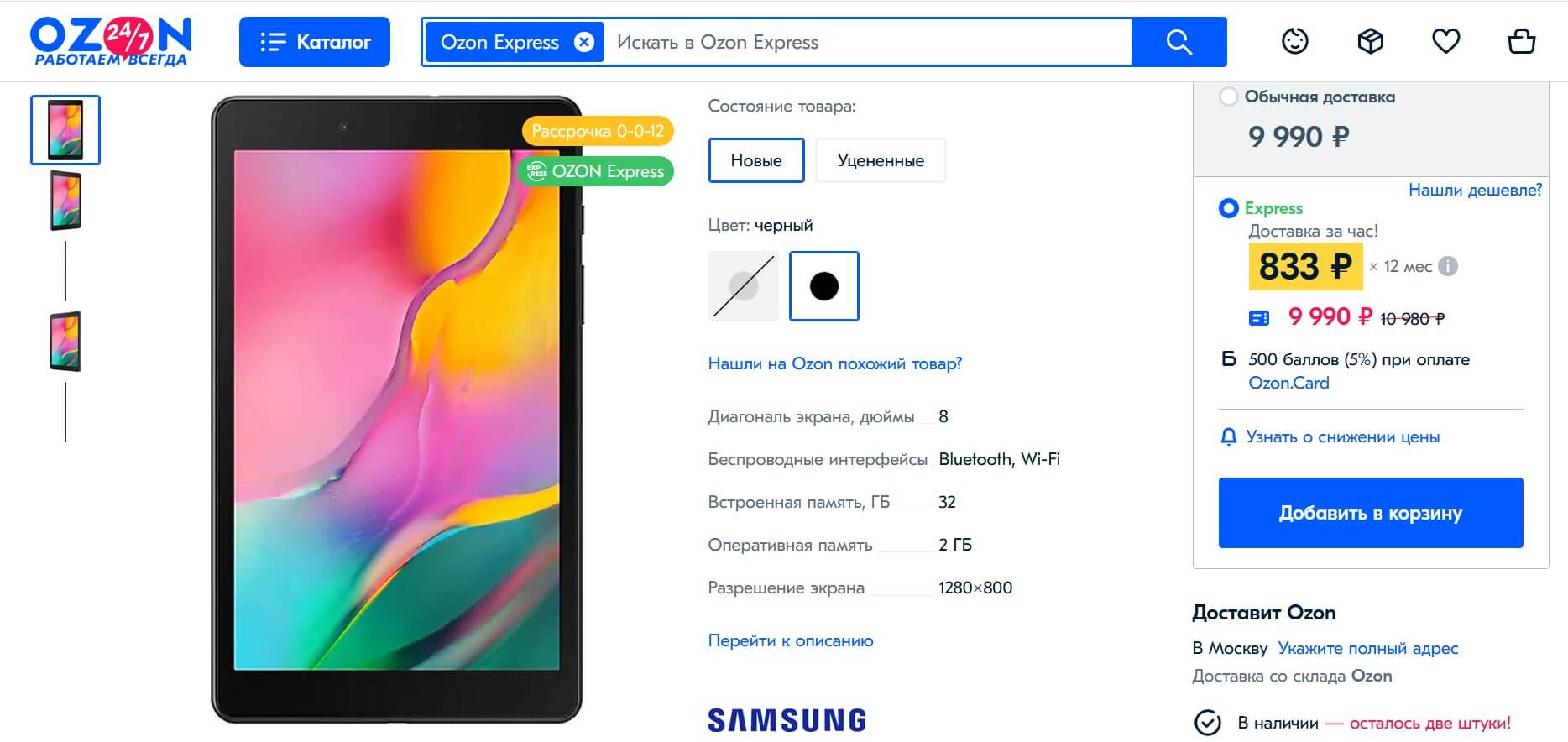Open the Нашли дешевле? link
1568x742 pixels.
click(1475, 190)
